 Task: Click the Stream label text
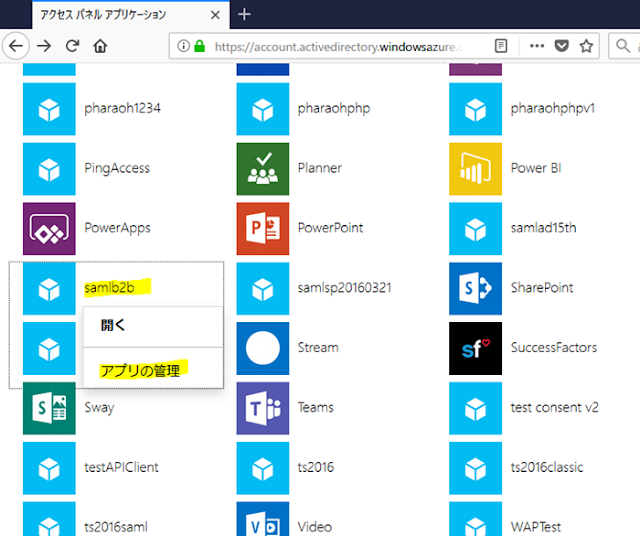click(x=318, y=347)
